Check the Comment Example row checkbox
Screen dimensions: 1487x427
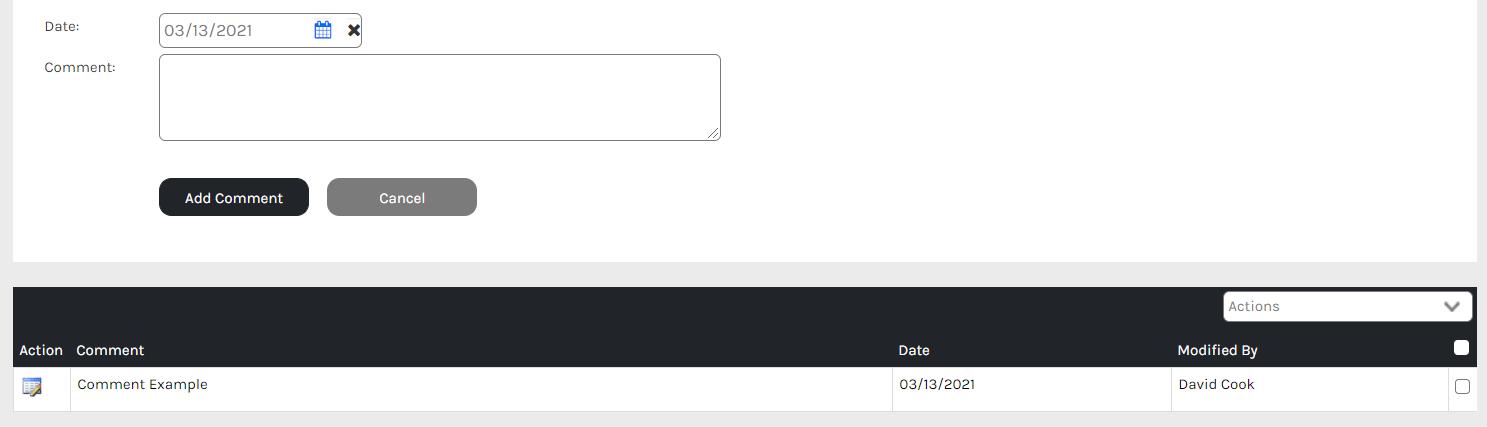click(x=1462, y=387)
